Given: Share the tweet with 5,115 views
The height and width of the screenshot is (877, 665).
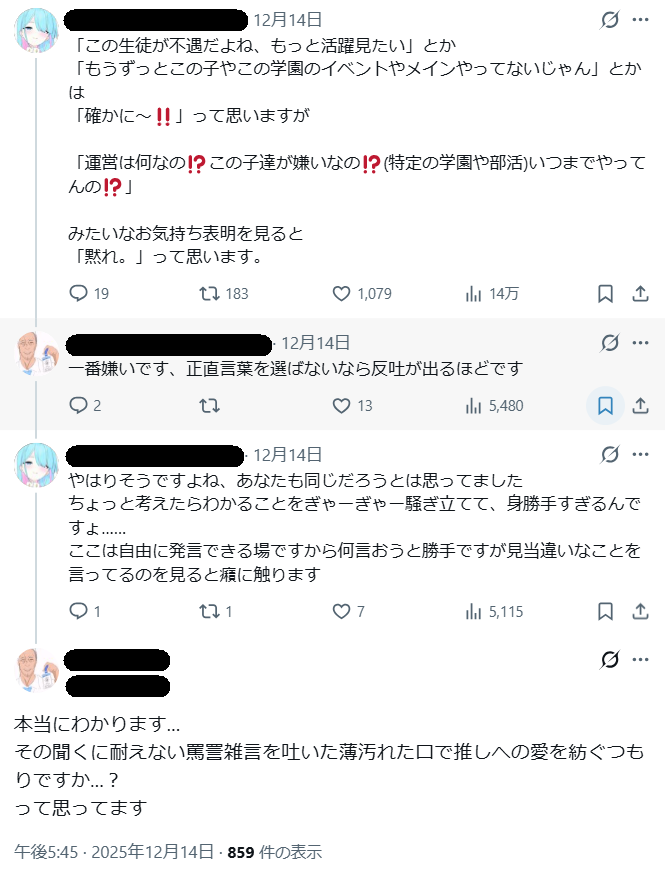Looking at the screenshot, I should click(641, 611).
